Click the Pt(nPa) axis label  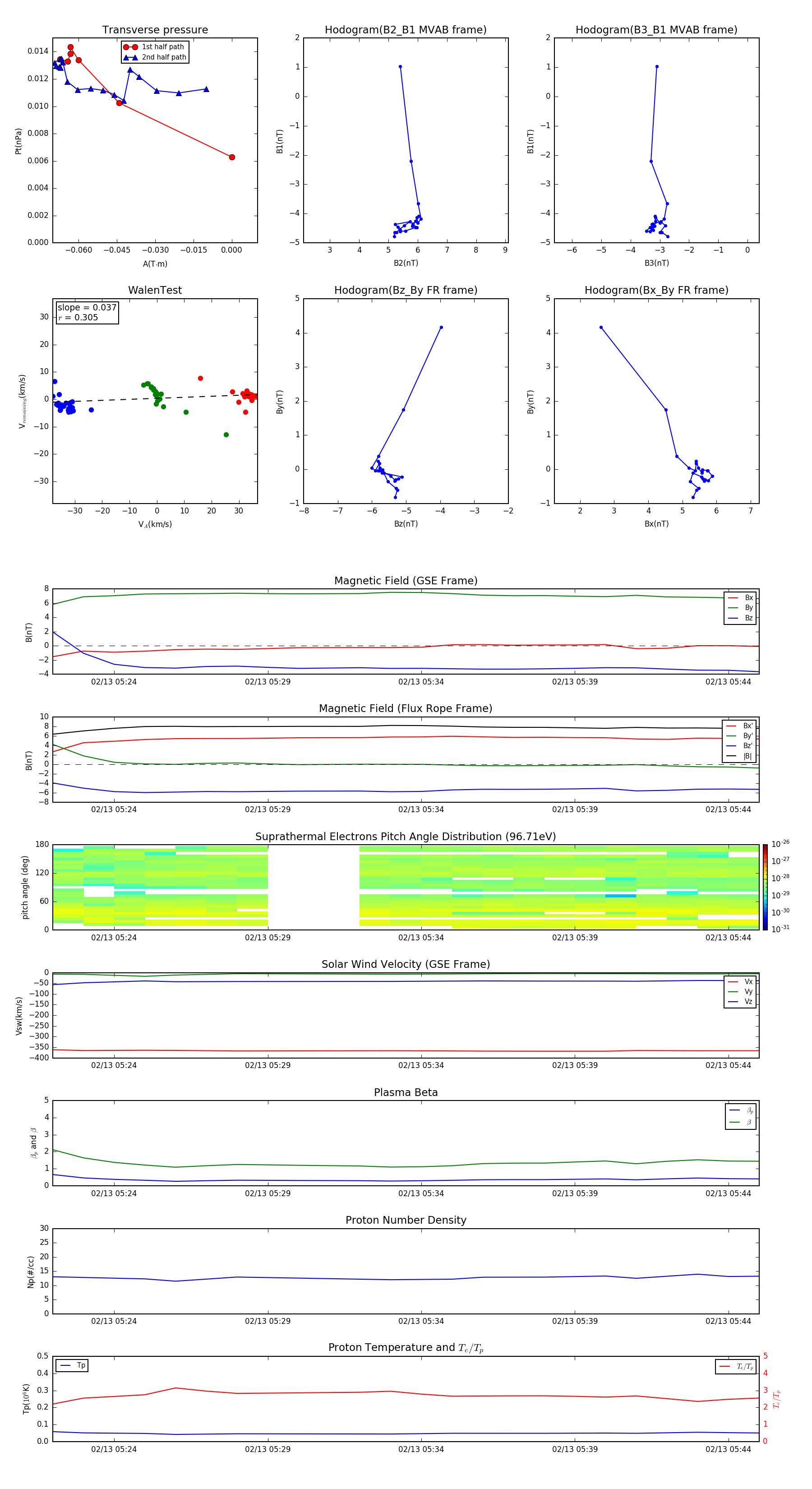click(x=18, y=141)
